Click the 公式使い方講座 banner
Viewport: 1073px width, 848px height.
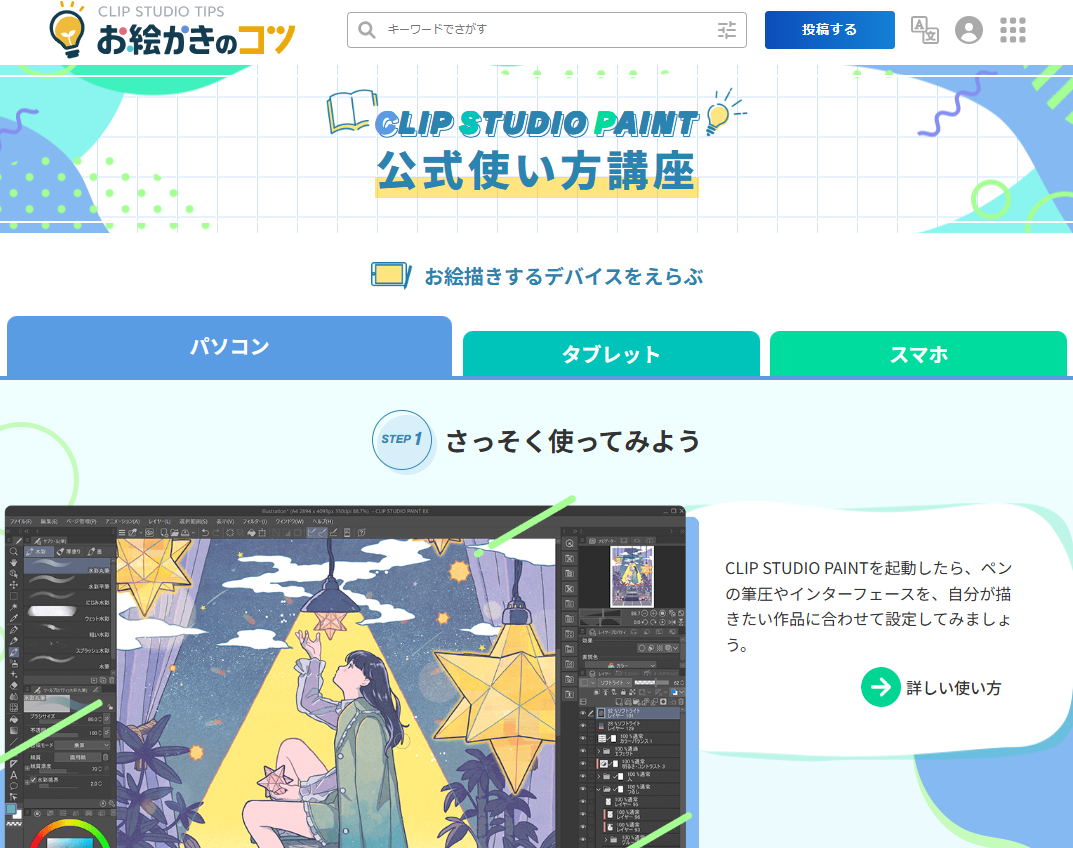(536, 149)
